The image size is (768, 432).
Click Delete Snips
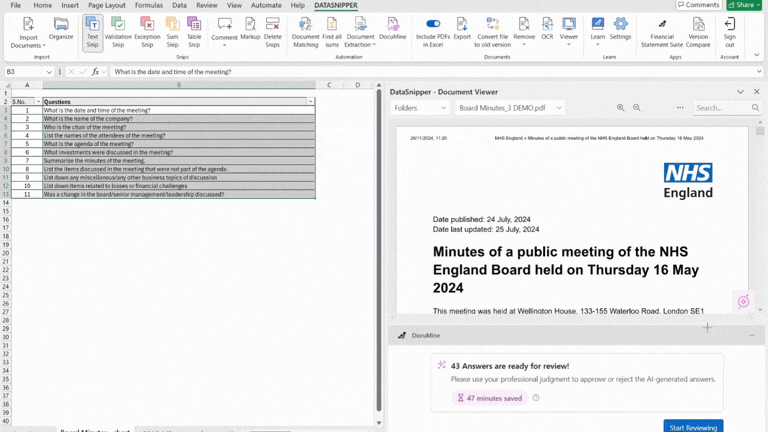[272, 32]
